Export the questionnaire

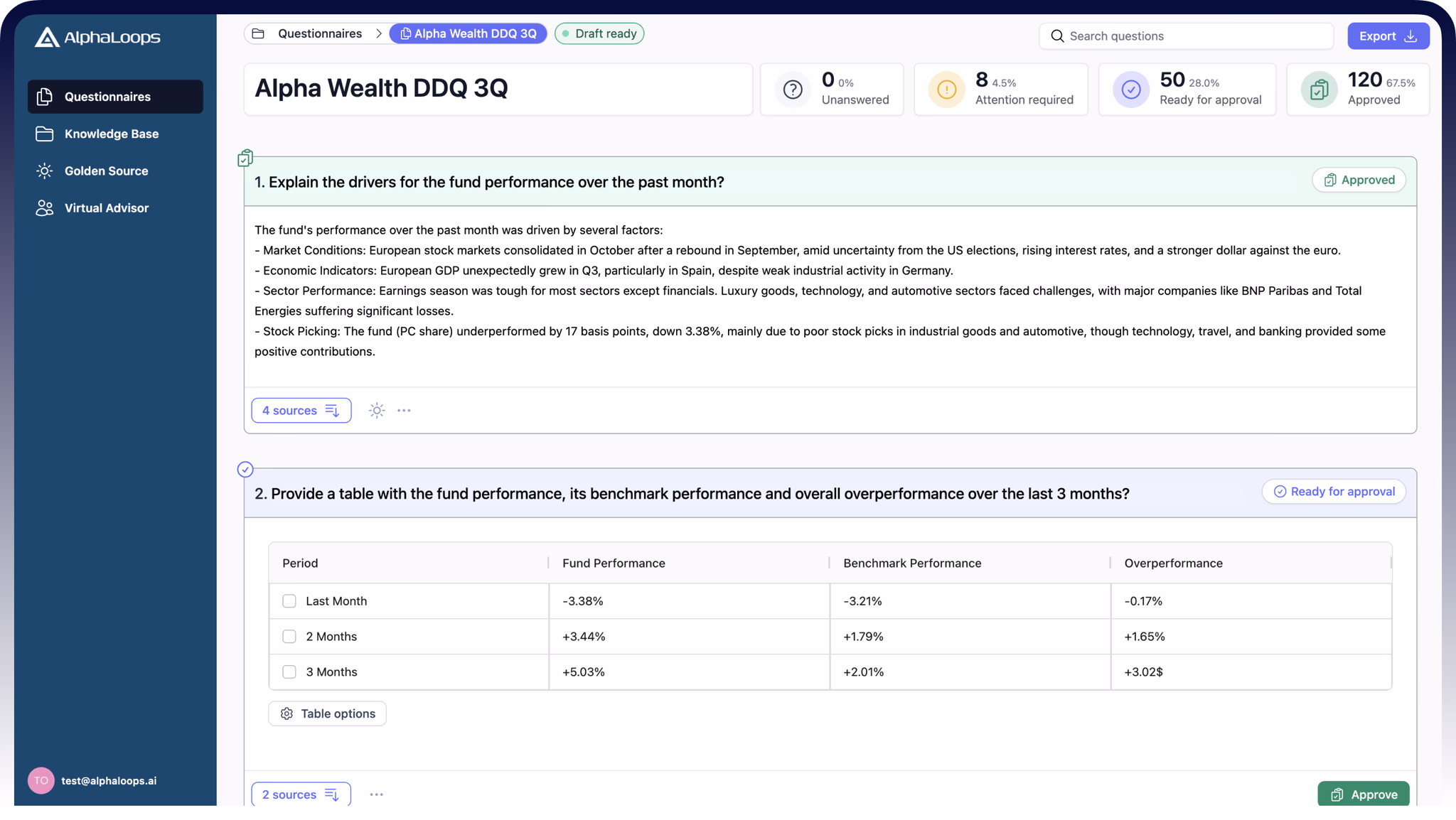[x=1388, y=36]
